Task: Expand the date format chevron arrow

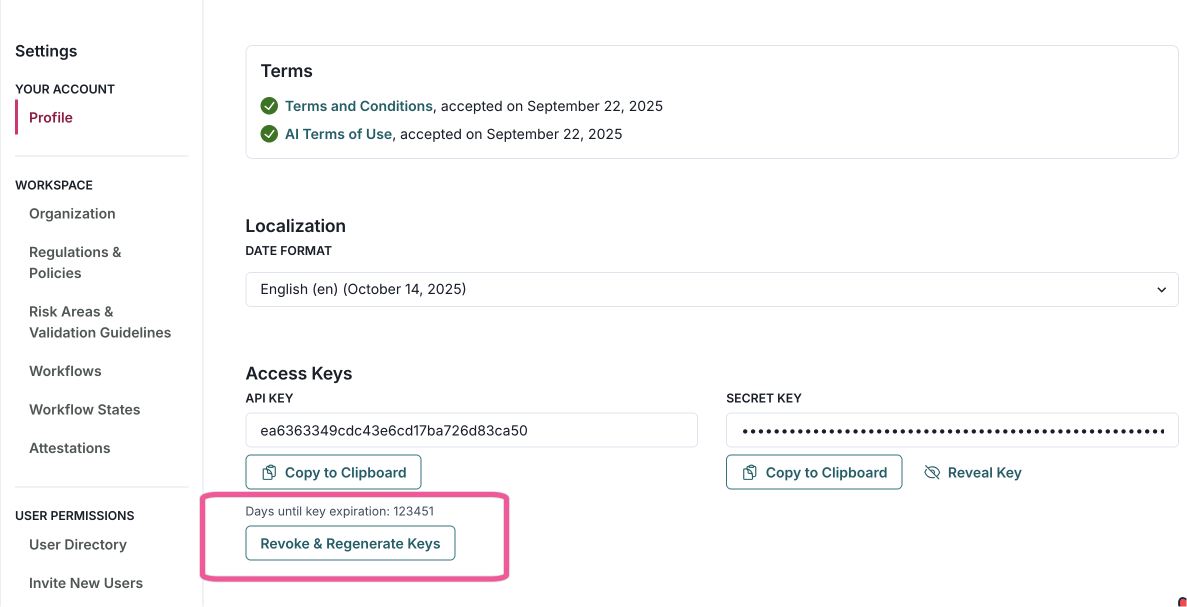Action: click(1161, 290)
